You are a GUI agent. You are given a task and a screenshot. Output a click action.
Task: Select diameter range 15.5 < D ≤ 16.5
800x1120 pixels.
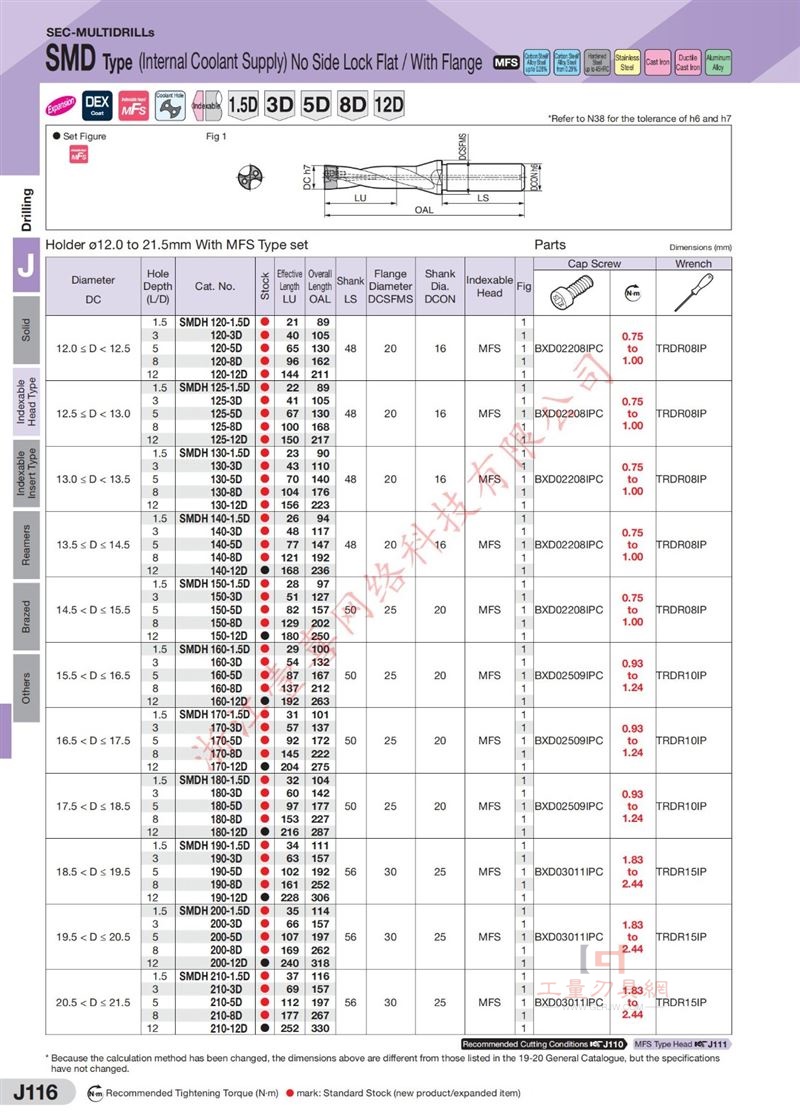94,675
